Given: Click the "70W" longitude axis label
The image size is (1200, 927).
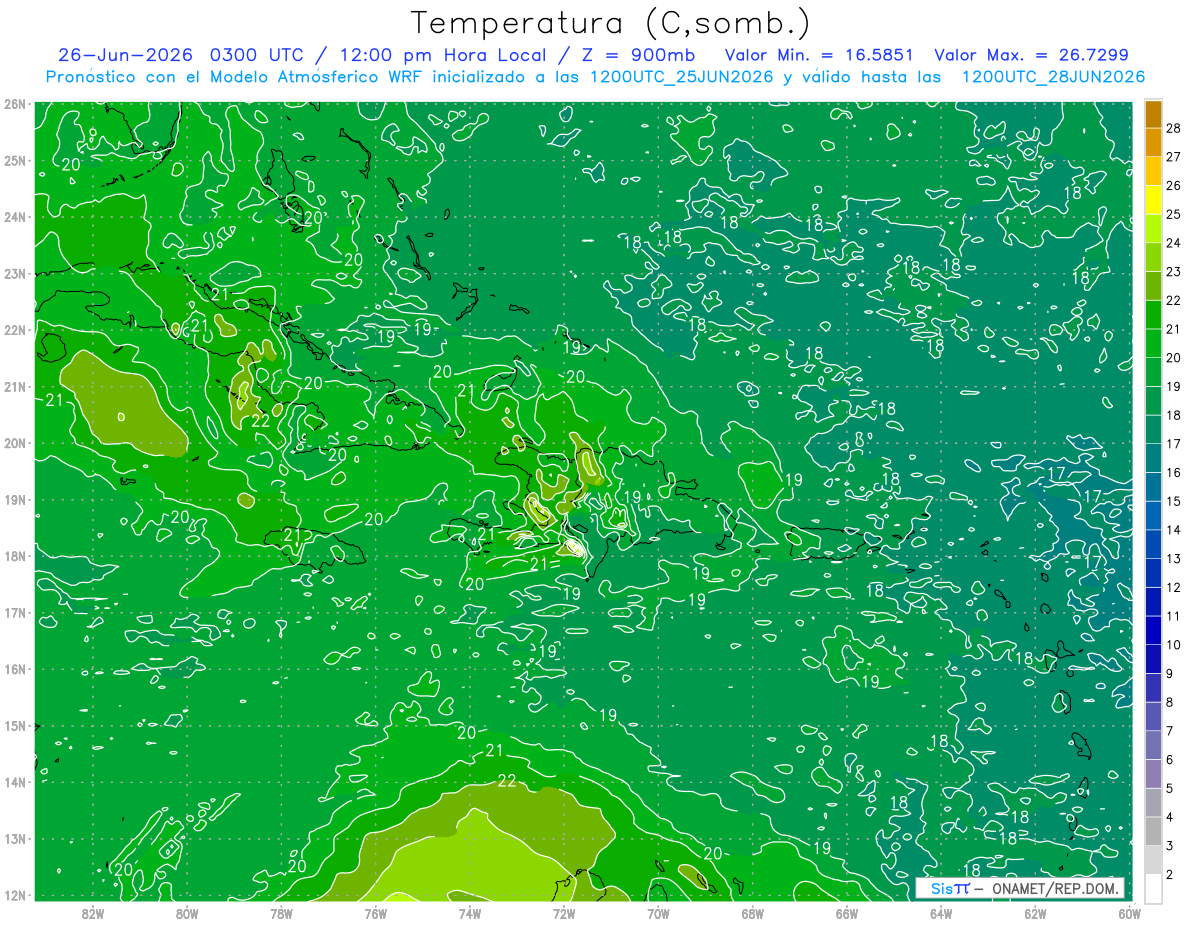Looking at the screenshot, I should [658, 913].
